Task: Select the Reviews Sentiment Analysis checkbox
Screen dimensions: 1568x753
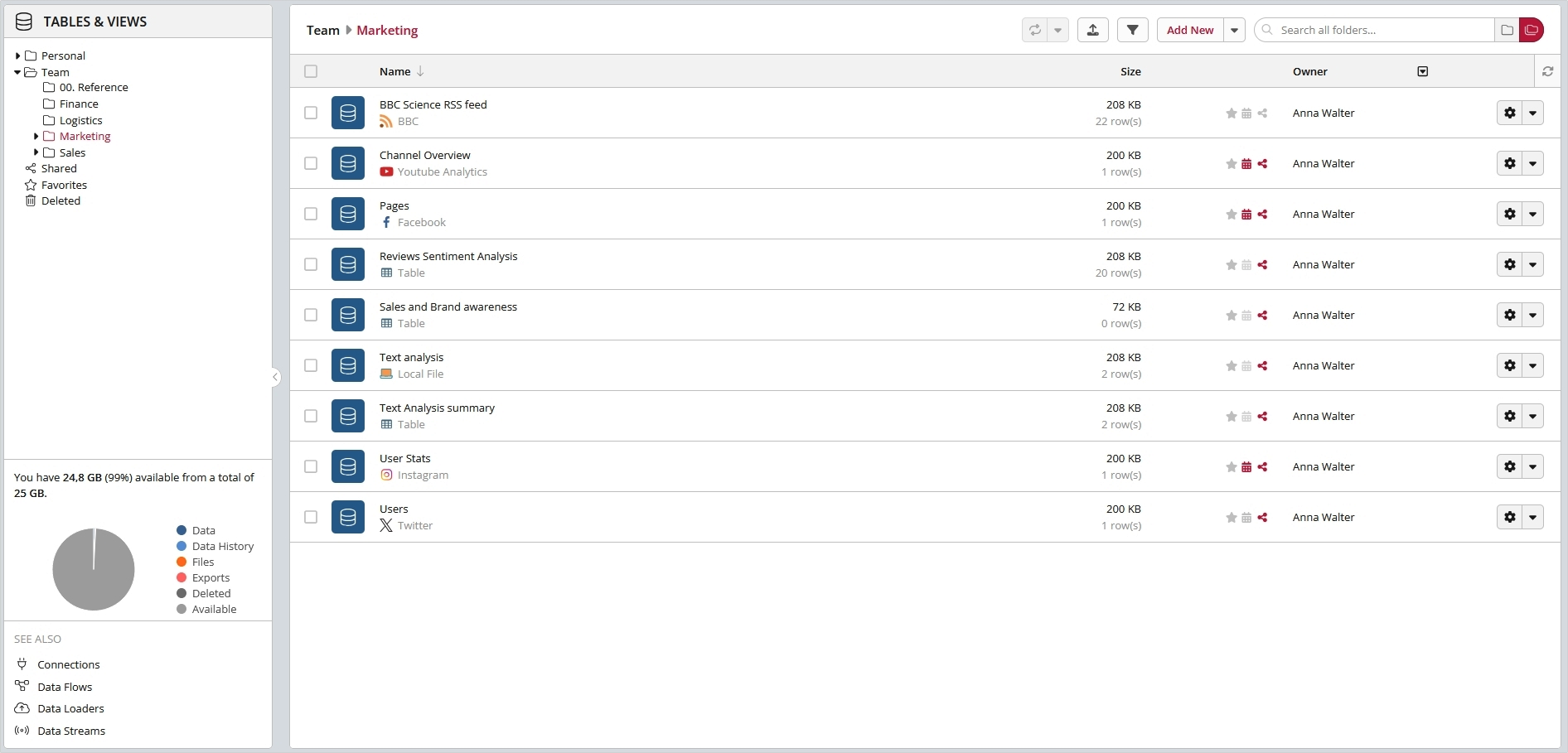Action: click(x=311, y=264)
